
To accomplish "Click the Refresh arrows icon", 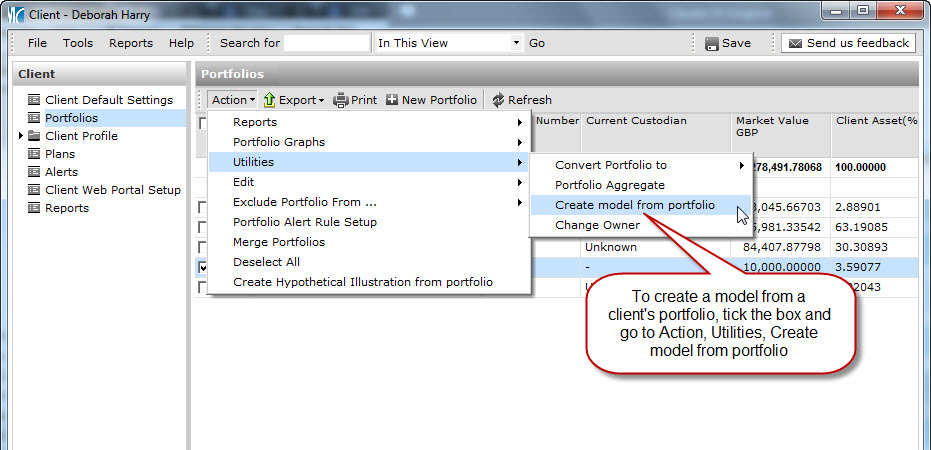I will (498, 100).
